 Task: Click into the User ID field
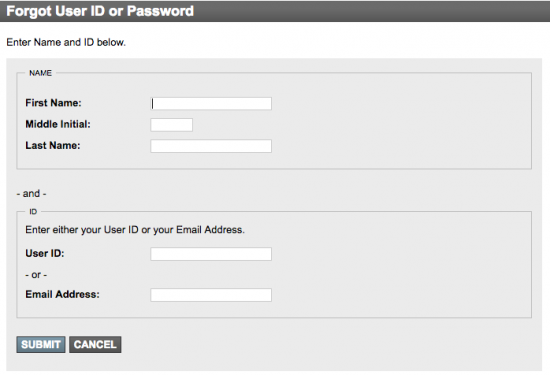[211, 254]
